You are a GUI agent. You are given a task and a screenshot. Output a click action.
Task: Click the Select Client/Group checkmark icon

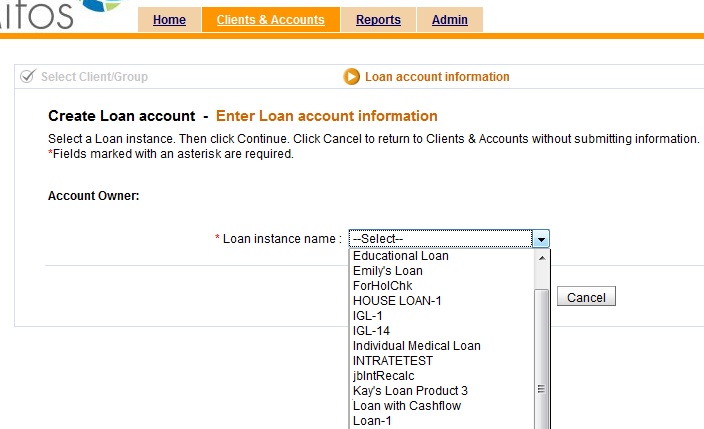(x=27, y=76)
